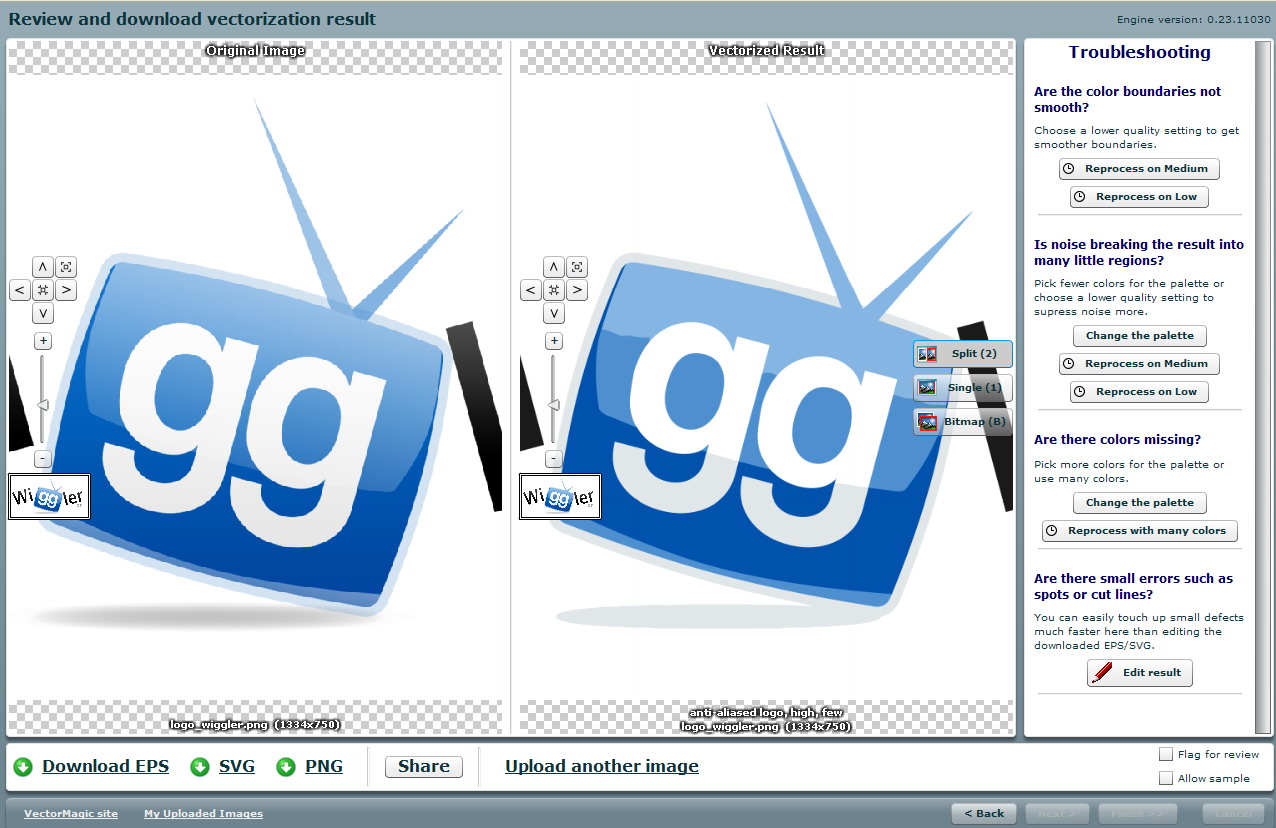Viewport: 1276px width, 828px height.
Task: Click the noise breaking result question heading
Action: point(1139,252)
